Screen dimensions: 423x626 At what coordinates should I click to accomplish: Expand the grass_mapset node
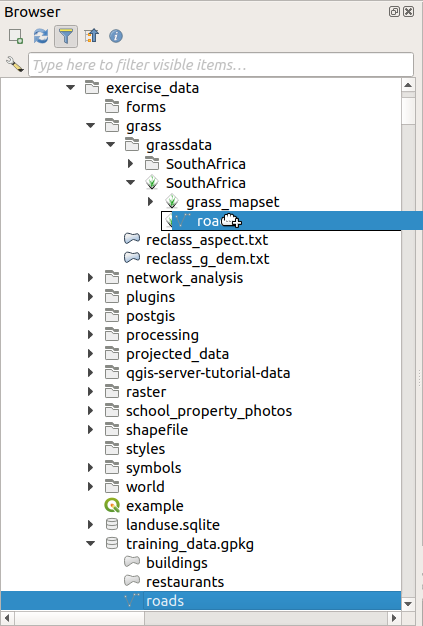pyautogui.click(x=150, y=201)
